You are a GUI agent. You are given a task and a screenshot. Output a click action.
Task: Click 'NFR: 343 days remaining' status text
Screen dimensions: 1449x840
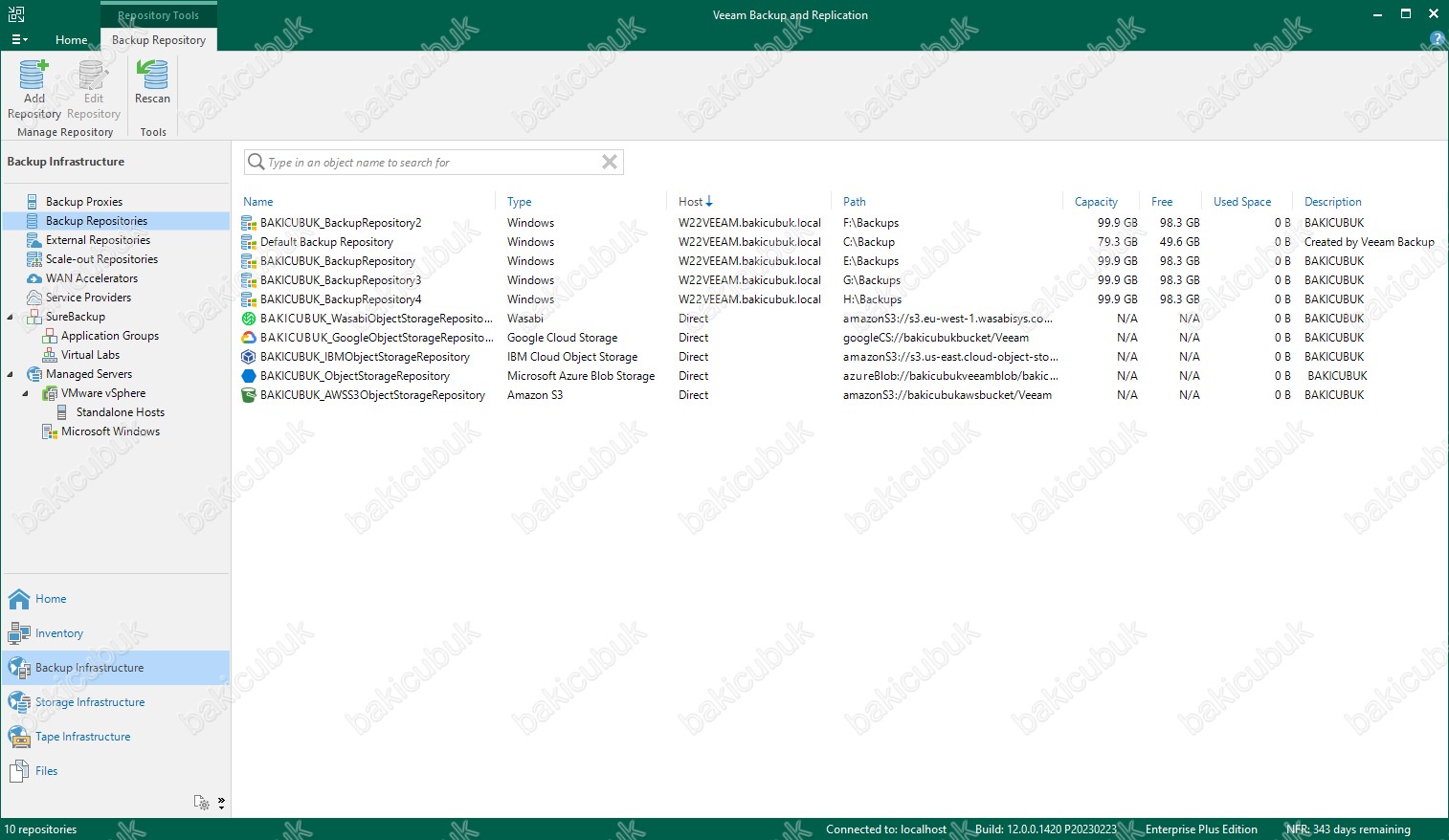[x=1348, y=829]
